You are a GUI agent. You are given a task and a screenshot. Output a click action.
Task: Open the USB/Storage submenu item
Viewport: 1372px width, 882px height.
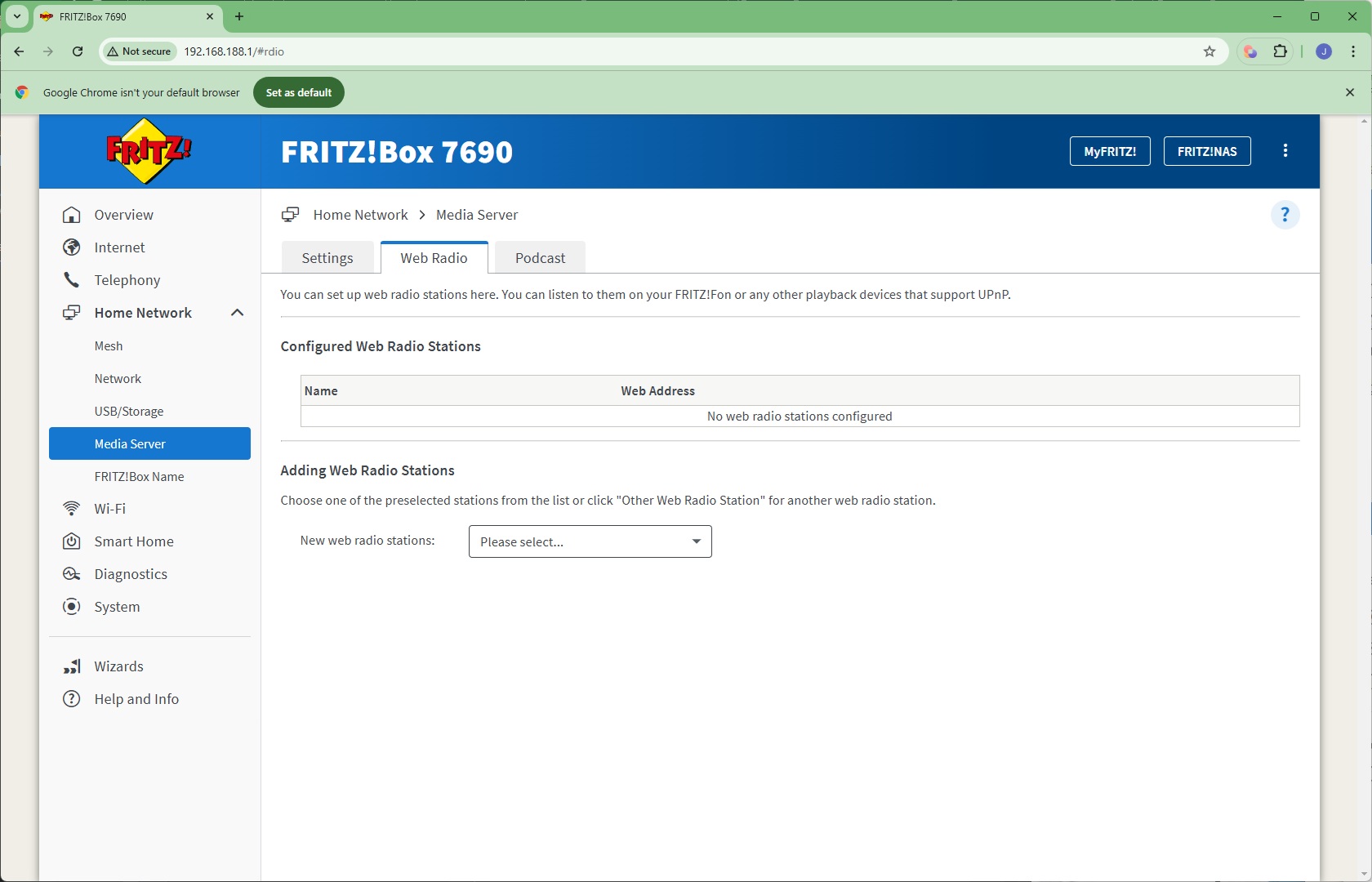click(x=129, y=412)
